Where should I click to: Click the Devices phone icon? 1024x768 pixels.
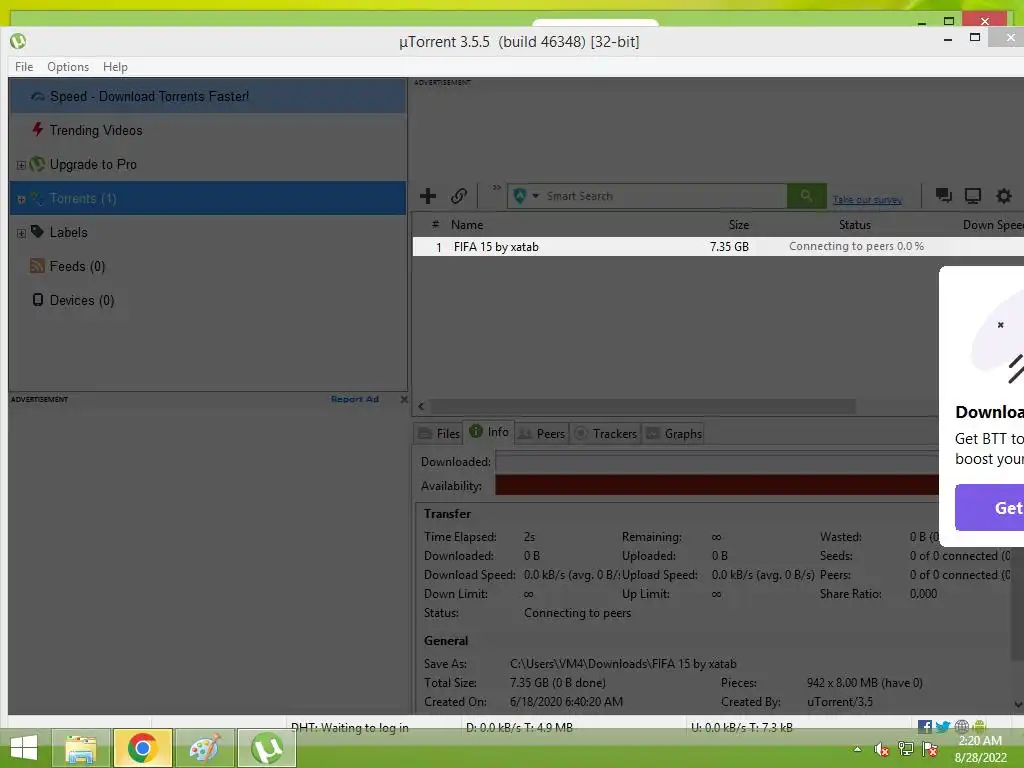tap(38, 300)
